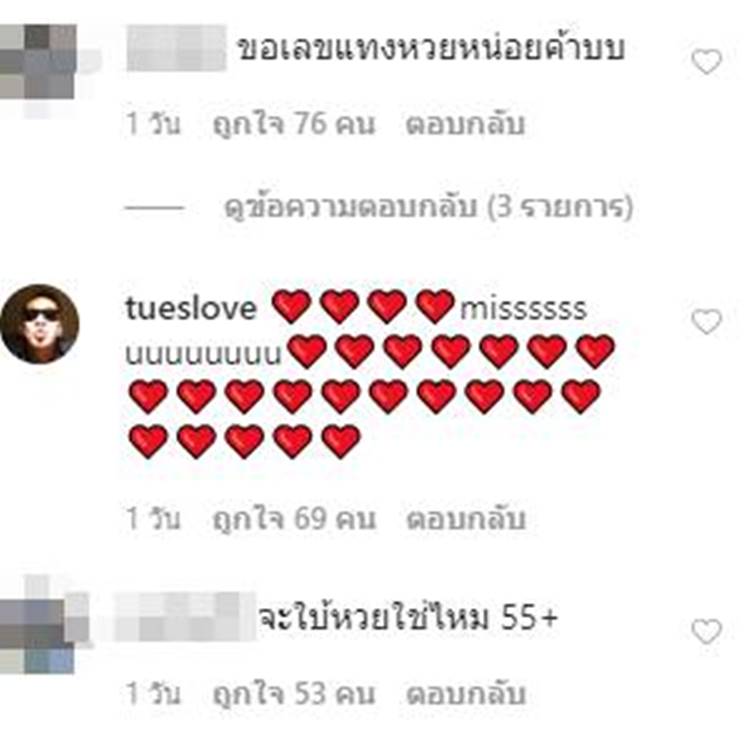Click the 1 วัน timestamp beside ถูกใจ 53 คน
This screenshot has height=755, width=750.
coord(153,694)
